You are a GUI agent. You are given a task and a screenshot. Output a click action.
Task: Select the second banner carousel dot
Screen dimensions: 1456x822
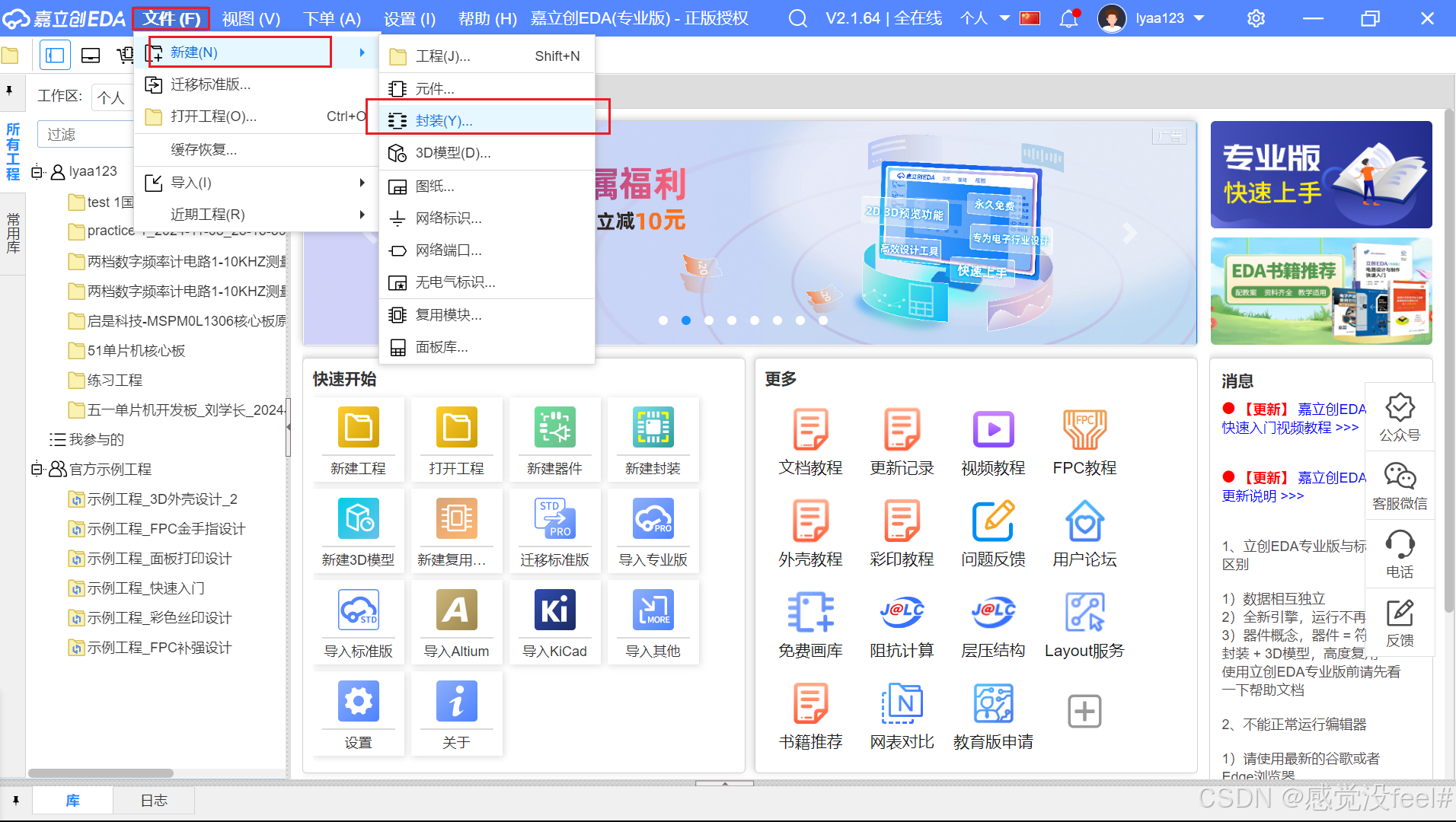(x=686, y=320)
